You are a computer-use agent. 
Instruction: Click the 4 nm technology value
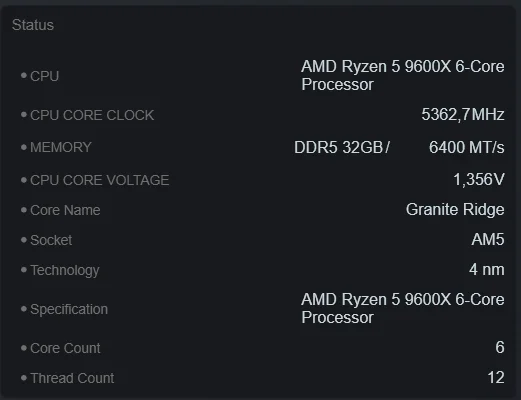(487, 270)
